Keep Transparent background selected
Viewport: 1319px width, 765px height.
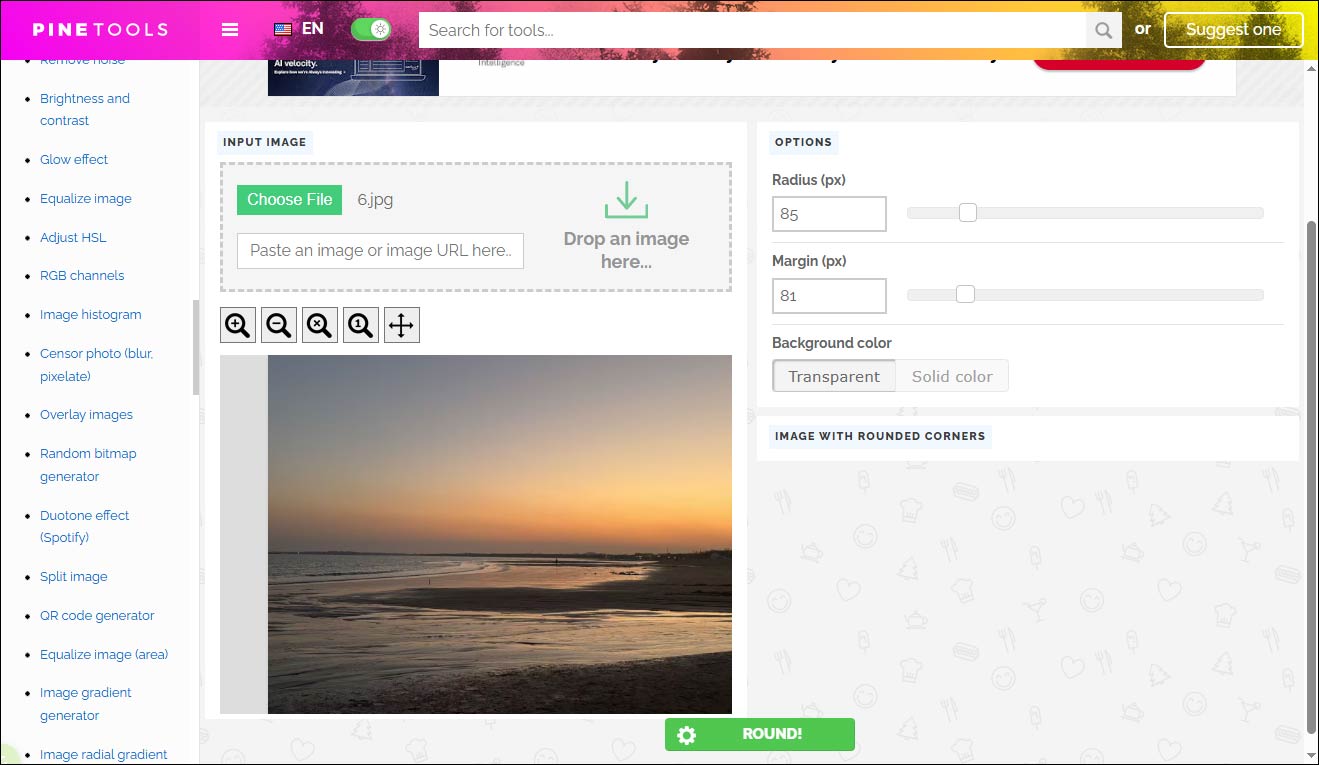[834, 375]
